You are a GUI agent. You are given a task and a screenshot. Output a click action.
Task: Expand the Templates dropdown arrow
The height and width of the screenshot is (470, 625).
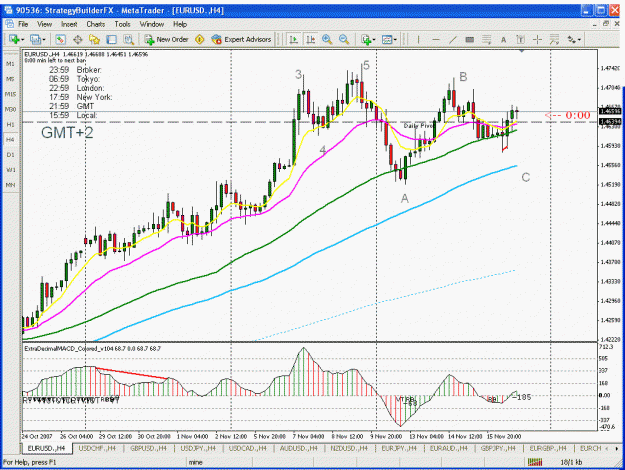point(395,40)
